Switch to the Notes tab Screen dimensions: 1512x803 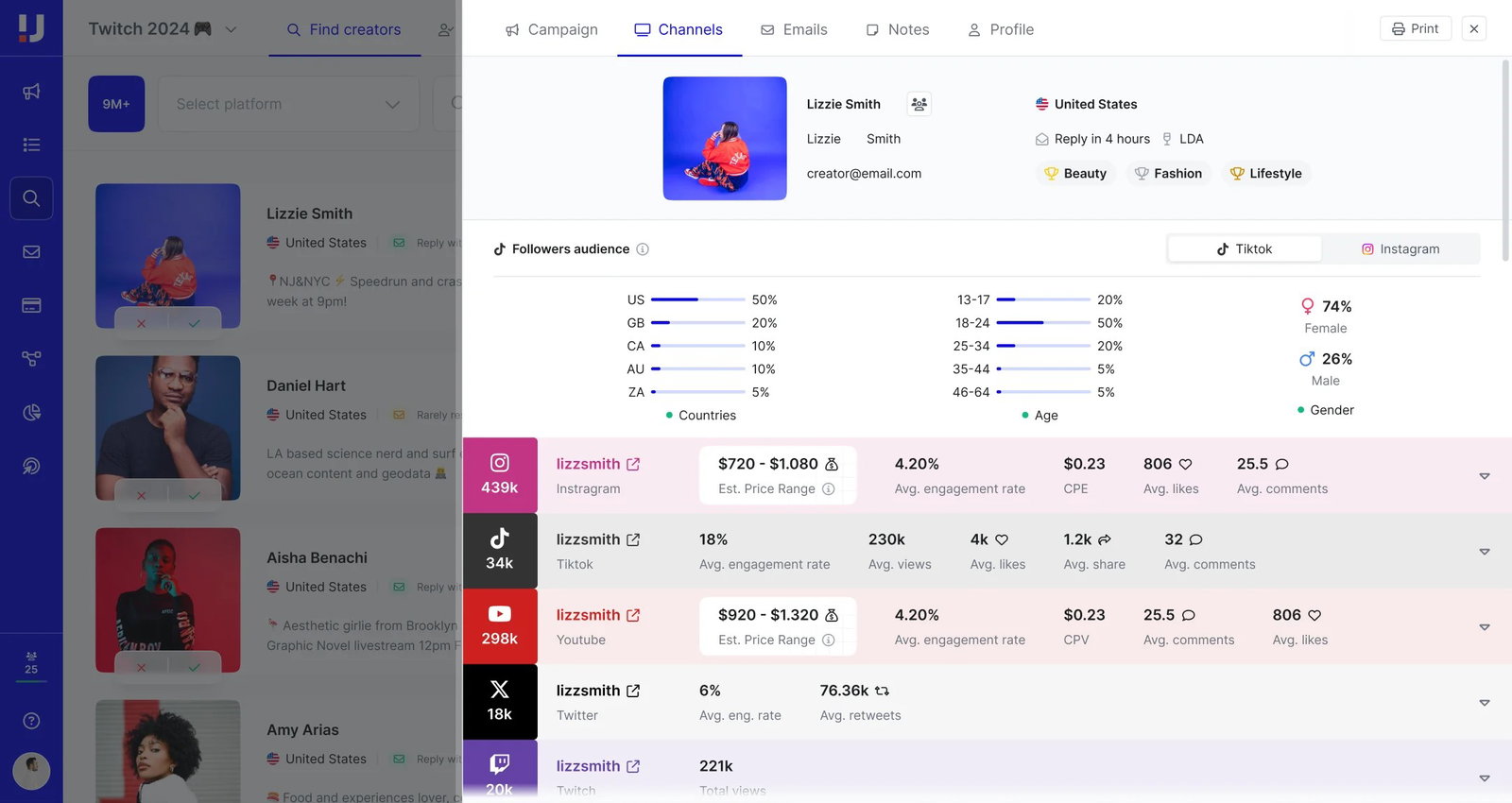point(898,29)
